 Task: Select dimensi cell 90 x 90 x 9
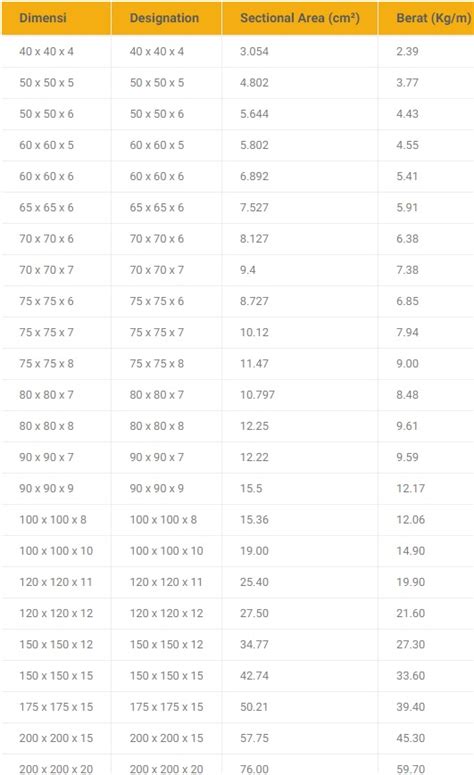pyautogui.click(x=46, y=488)
